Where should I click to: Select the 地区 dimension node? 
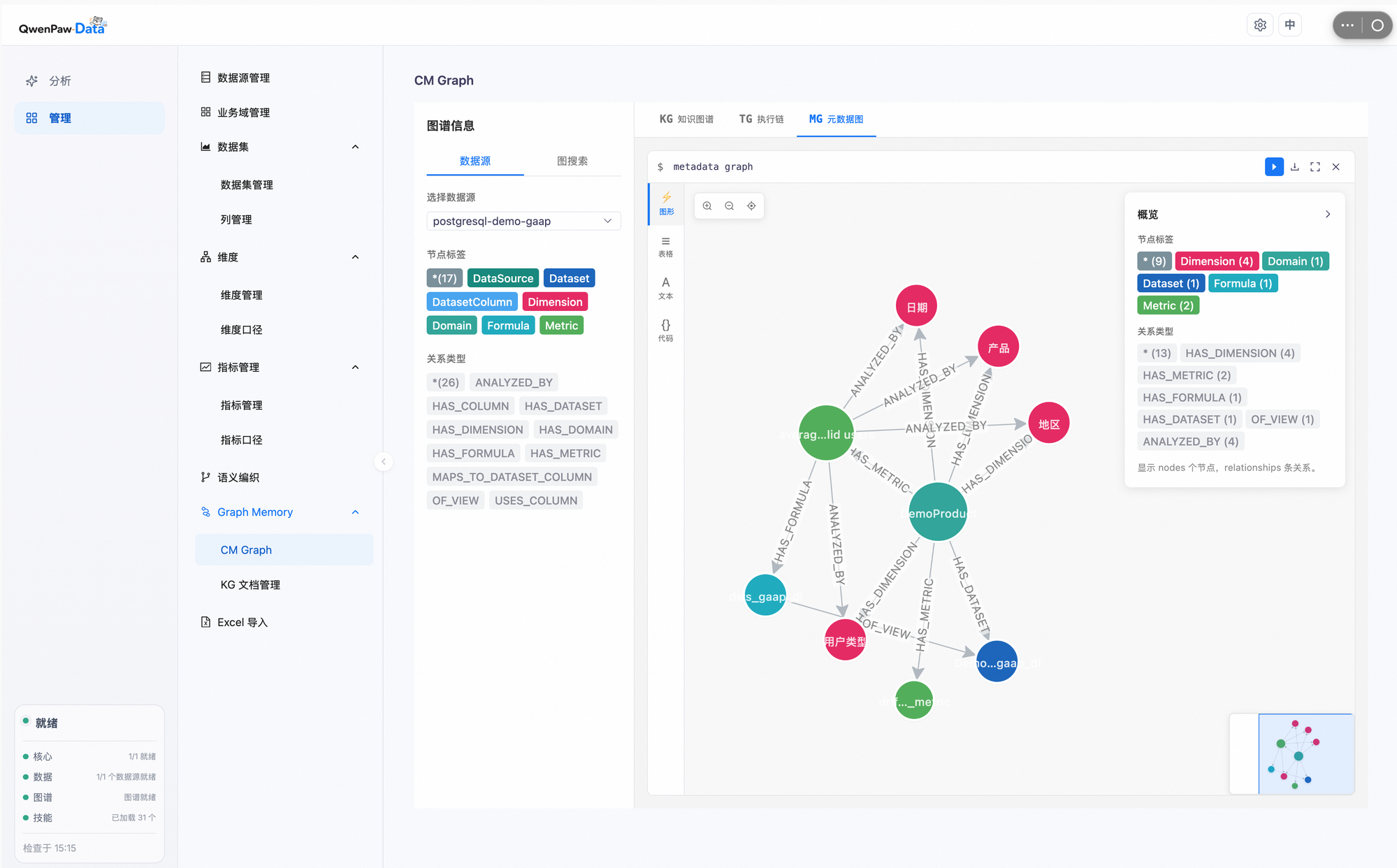click(x=1048, y=423)
